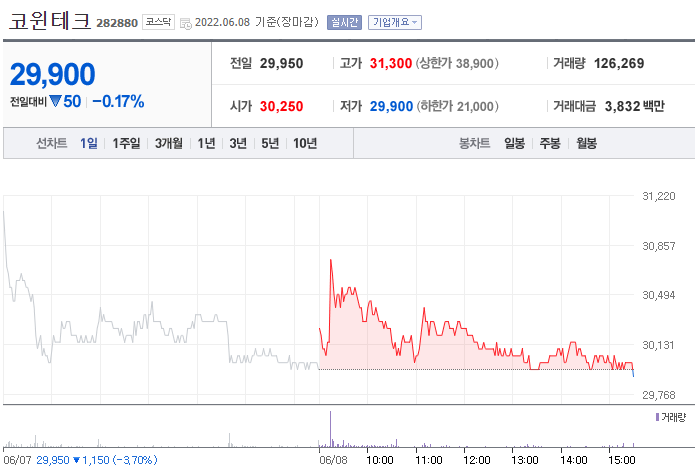The width and height of the screenshot is (695, 474).
Task: Click the 12:00 time axis label
Action: (476, 460)
